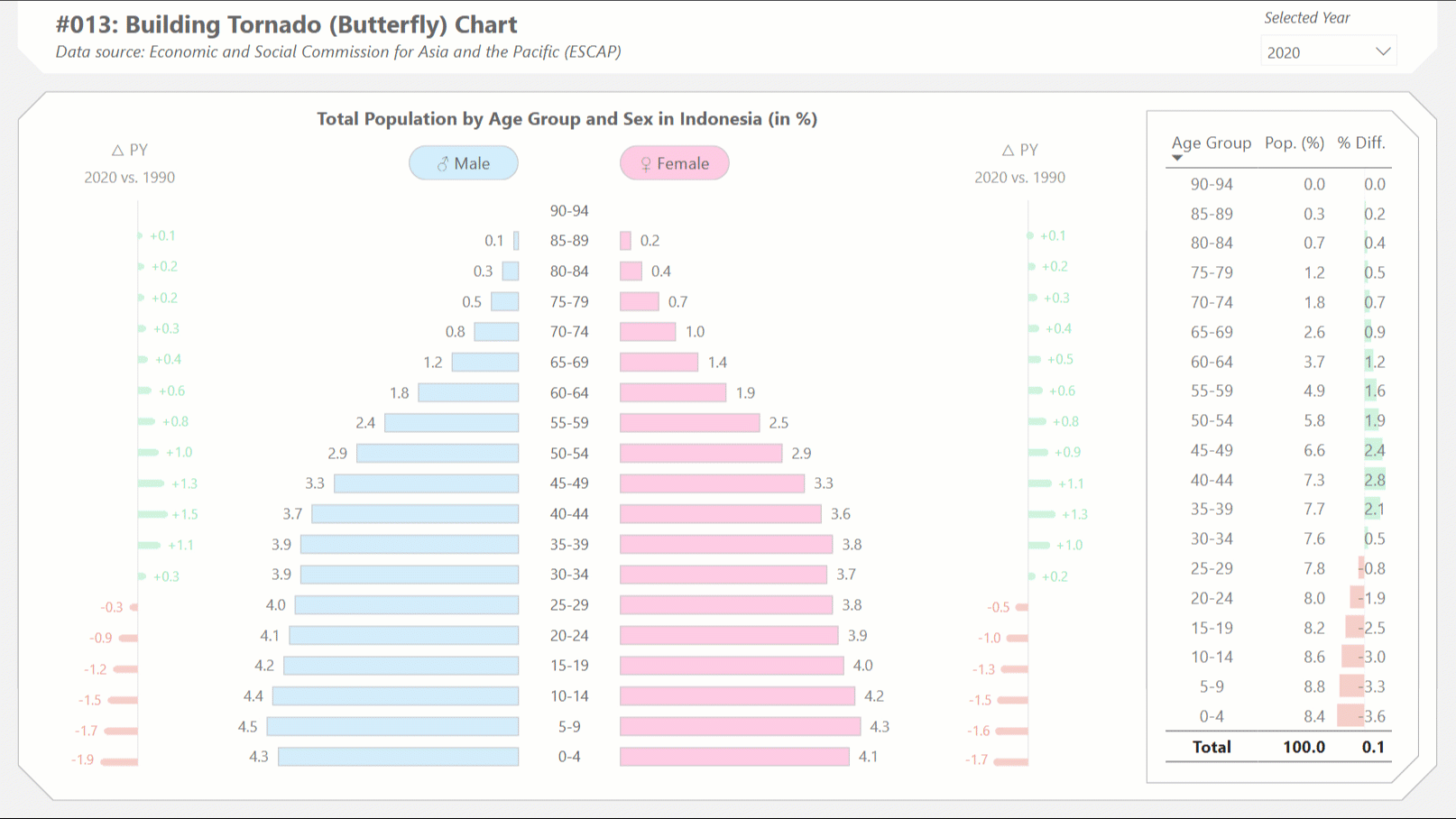Toggle highlighting on the 50-54 table row
The height and width of the screenshot is (819, 1456).
coord(1278,420)
